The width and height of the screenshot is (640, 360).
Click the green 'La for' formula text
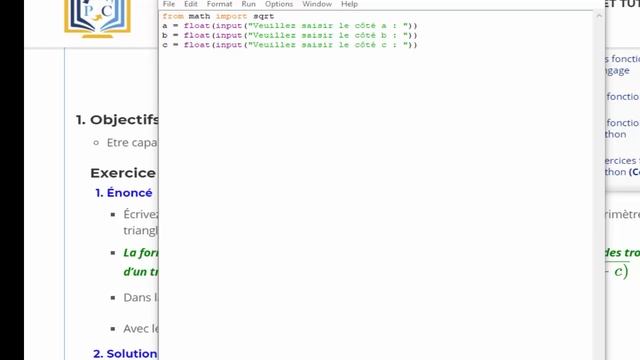[x=141, y=253]
